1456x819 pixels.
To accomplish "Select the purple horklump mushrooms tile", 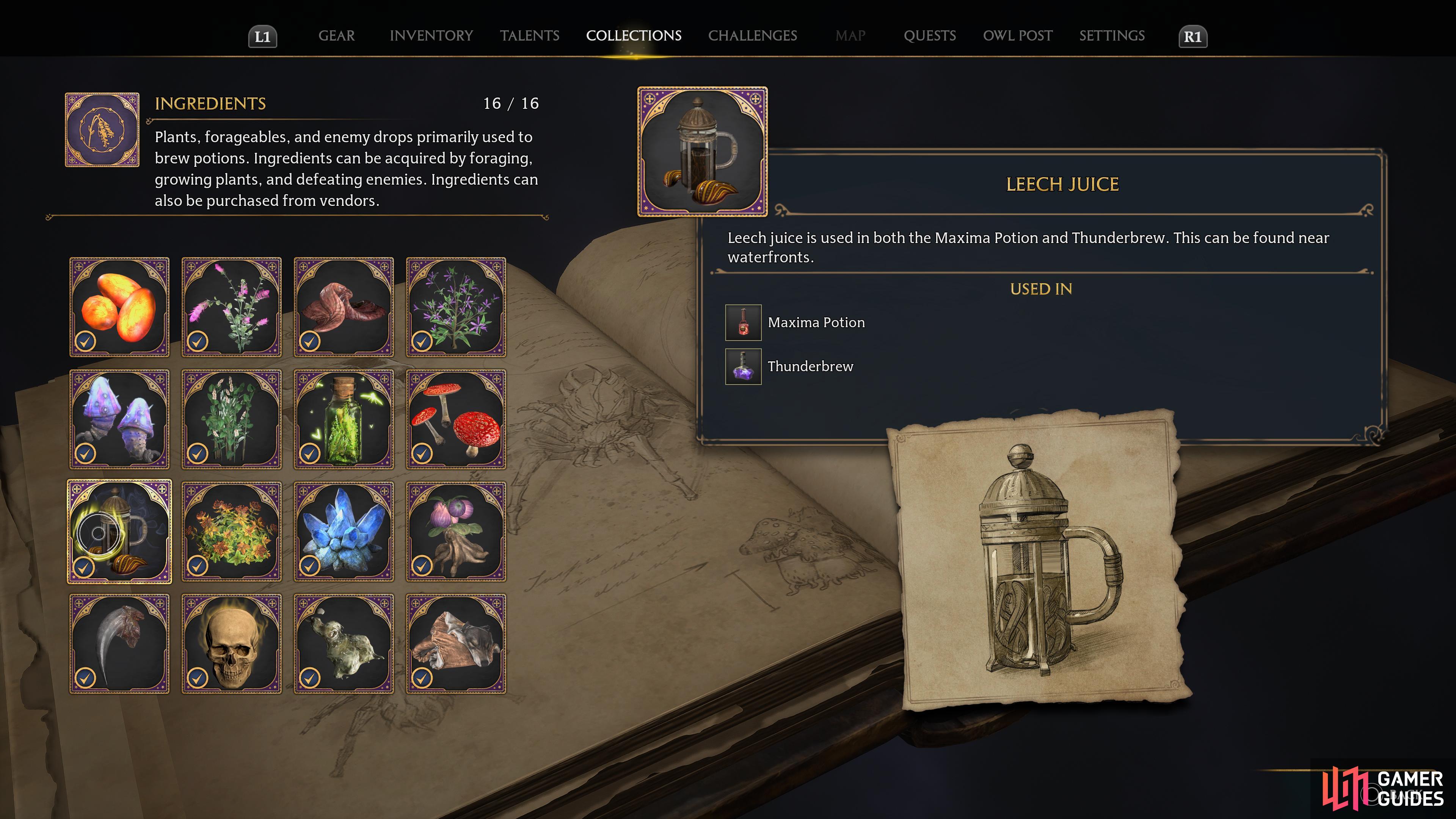I will (x=119, y=419).
